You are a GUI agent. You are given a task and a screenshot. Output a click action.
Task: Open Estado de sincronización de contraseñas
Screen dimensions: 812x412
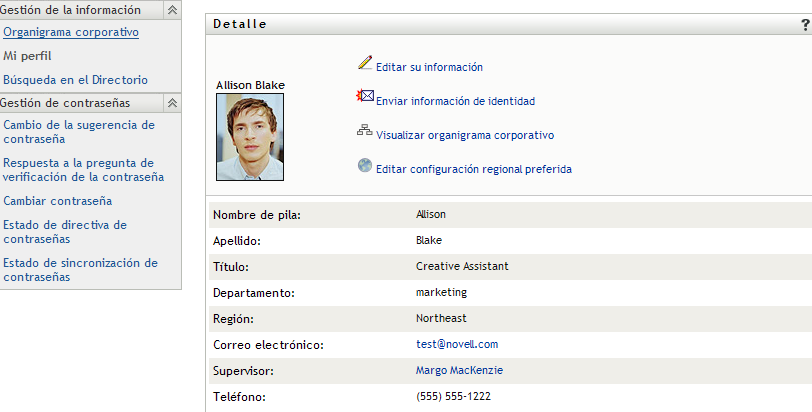point(80,270)
